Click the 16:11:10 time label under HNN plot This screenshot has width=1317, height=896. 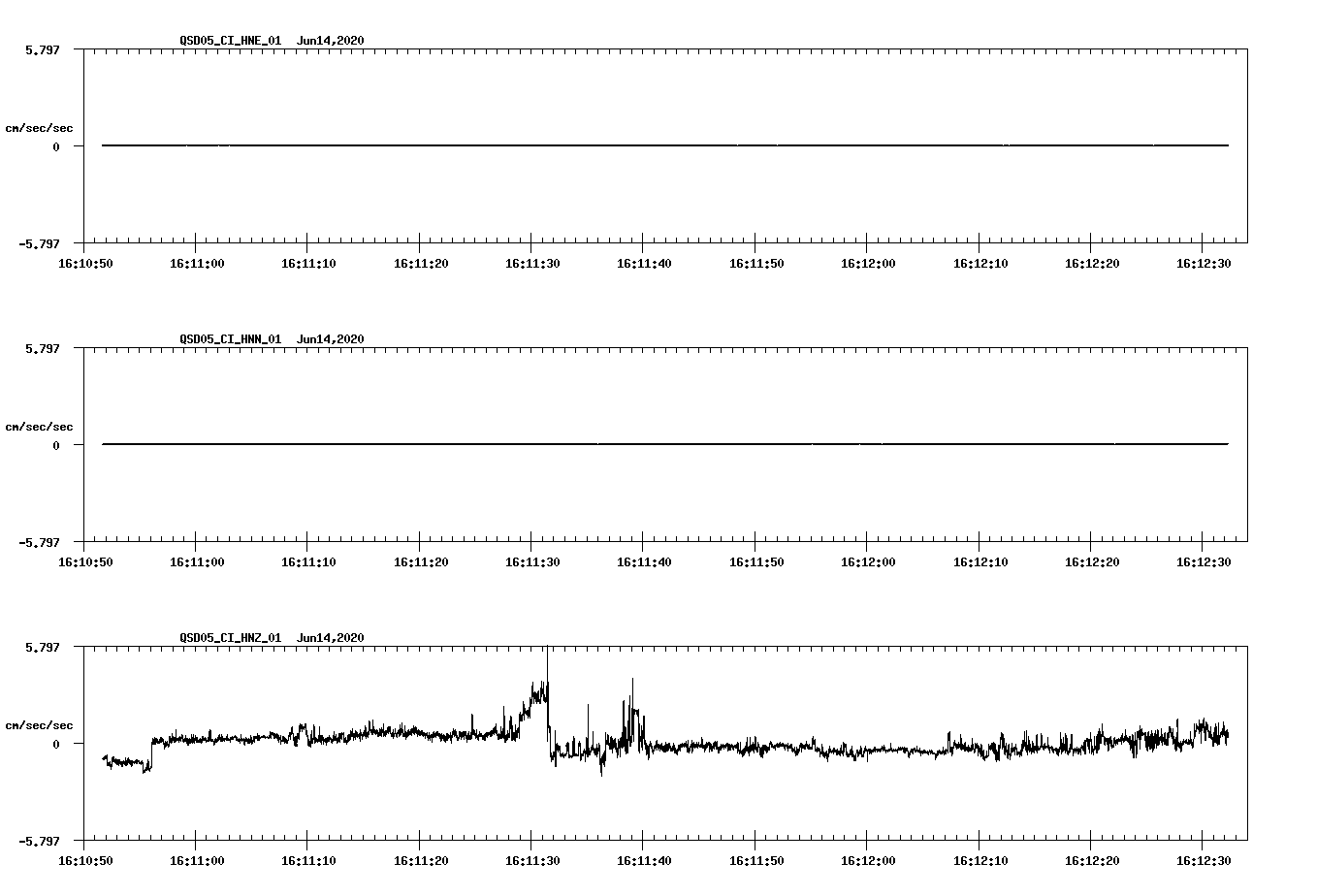coord(308,561)
